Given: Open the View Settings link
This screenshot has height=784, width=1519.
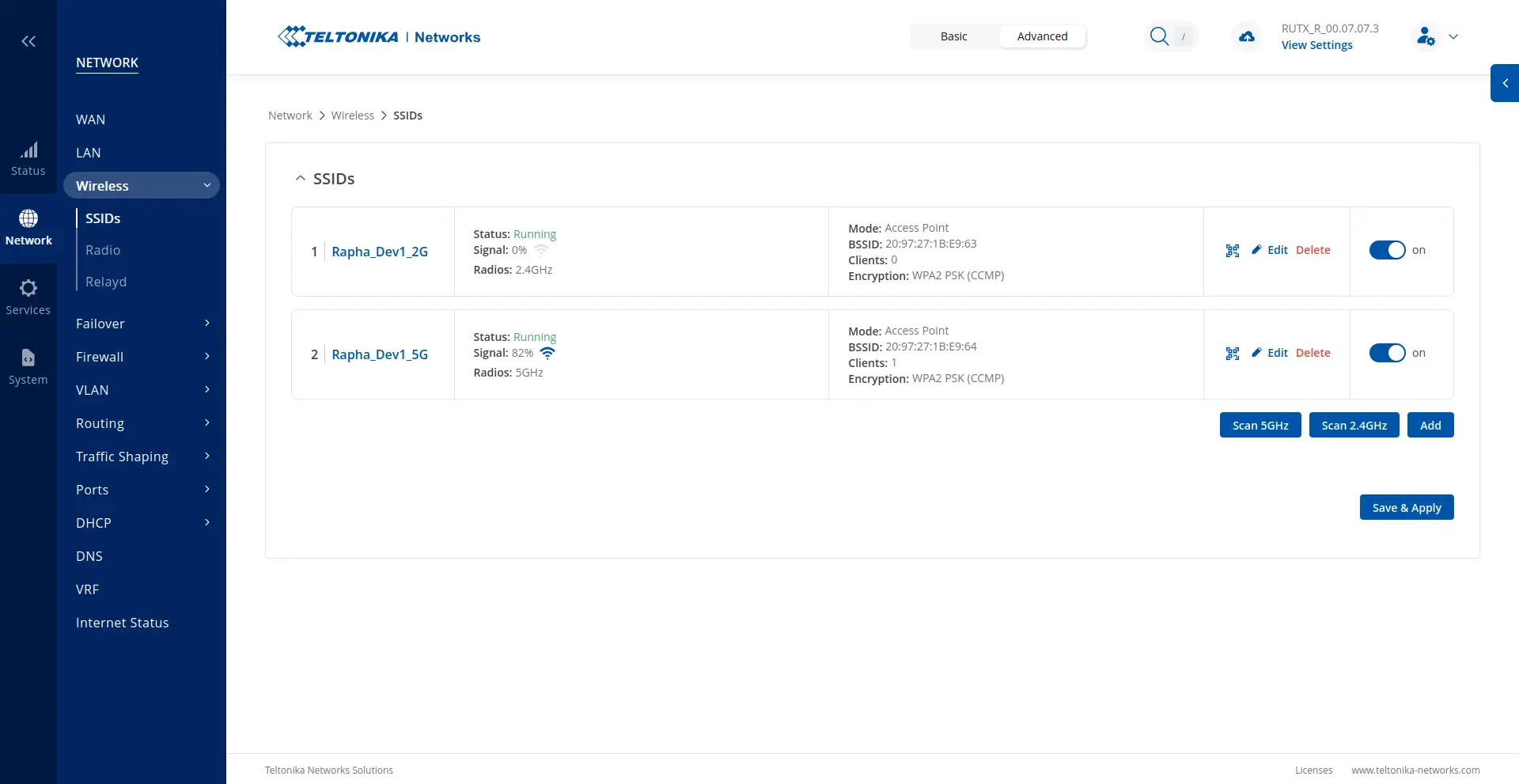Looking at the screenshot, I should coord(1316,45).
